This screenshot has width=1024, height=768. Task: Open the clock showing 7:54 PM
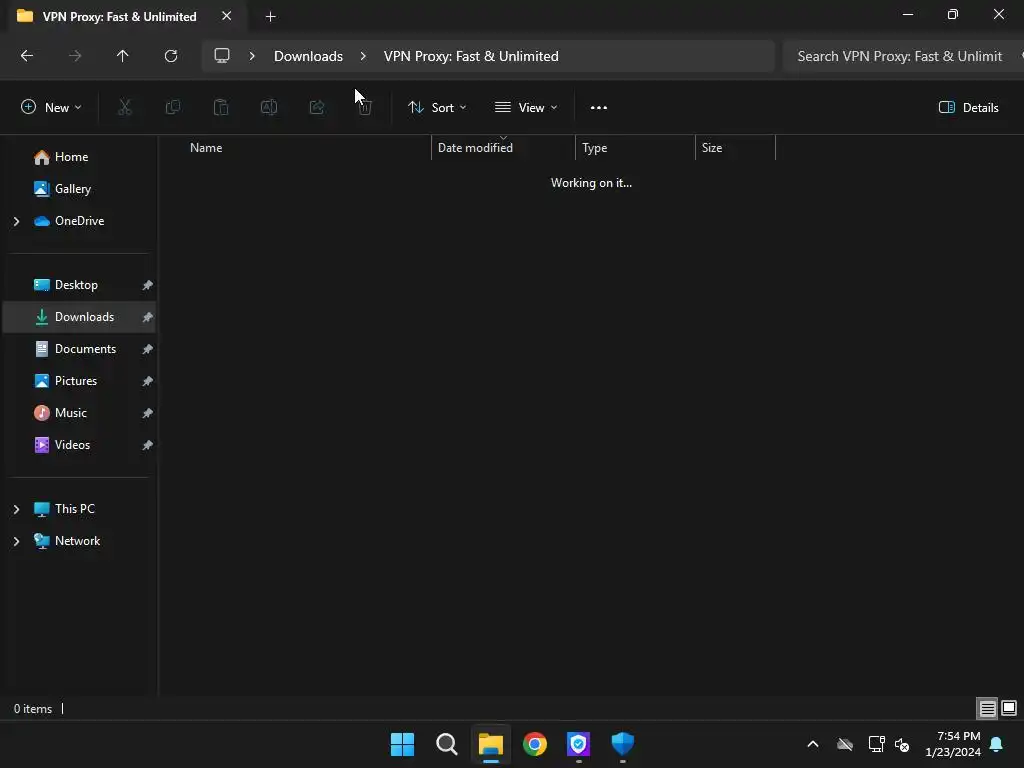[953, 744]
